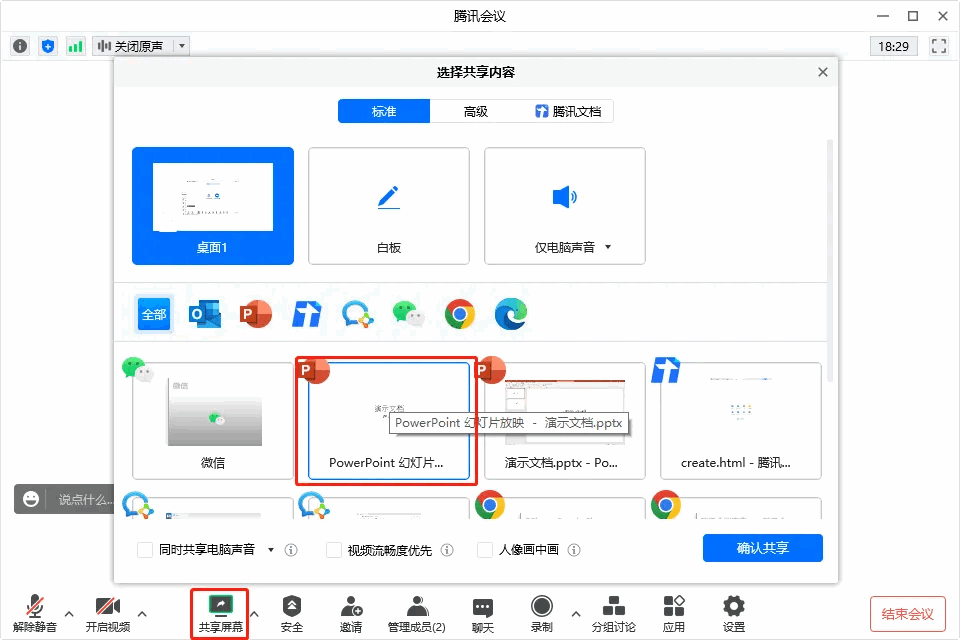The width and height of the screenshot is (960, 640).
Task: Filter windows by WeChat app icon
Action: pyautogui.click(x=408, y=314)
